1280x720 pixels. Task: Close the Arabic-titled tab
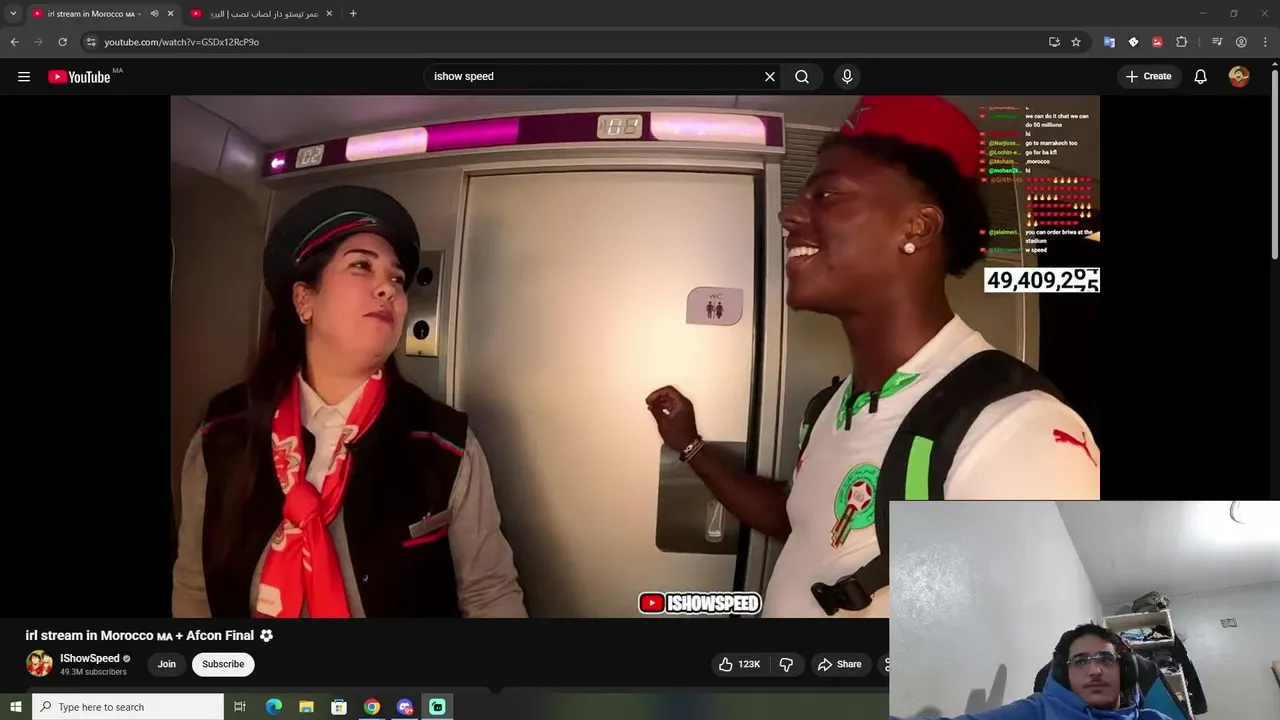coord(329,14)
